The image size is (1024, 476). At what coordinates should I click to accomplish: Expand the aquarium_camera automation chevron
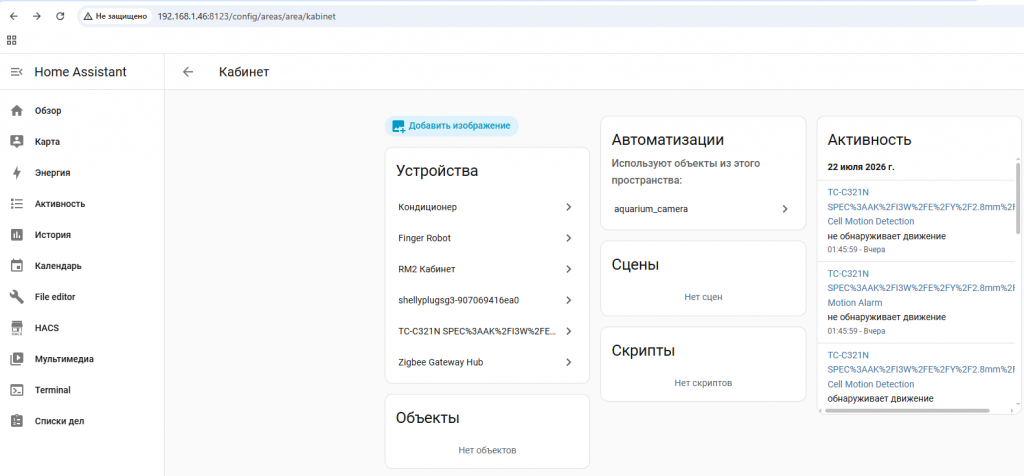coord(785,210)
